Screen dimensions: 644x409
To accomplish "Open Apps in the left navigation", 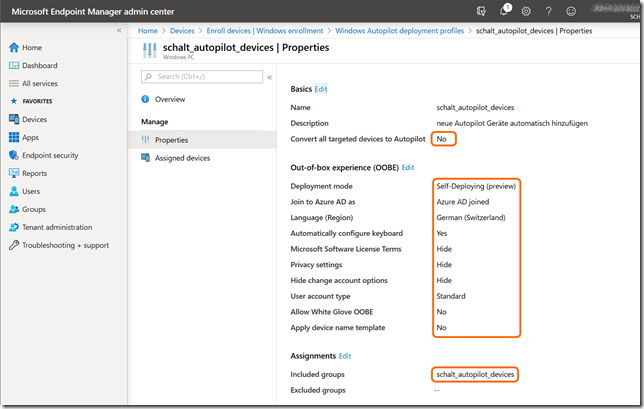I will pos(32,137).
